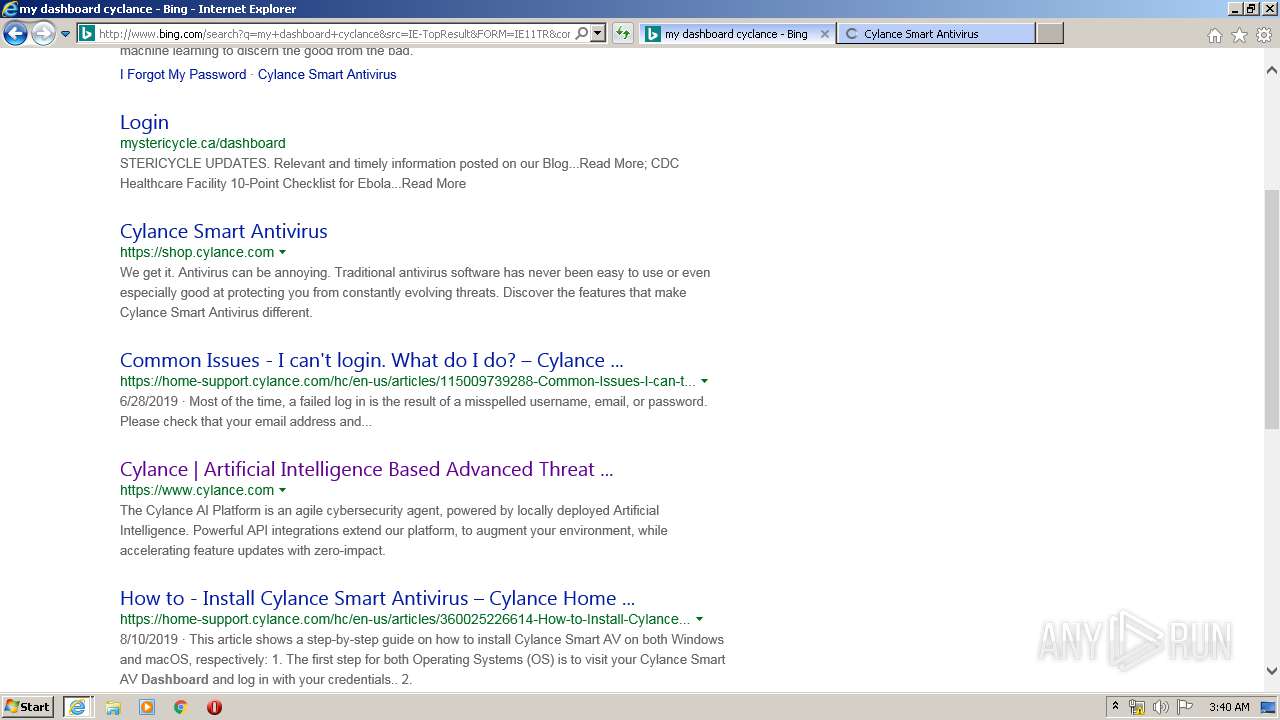Show hidden system tray icons arrow
The image size is (1280, 720).
click(1115, 707)
